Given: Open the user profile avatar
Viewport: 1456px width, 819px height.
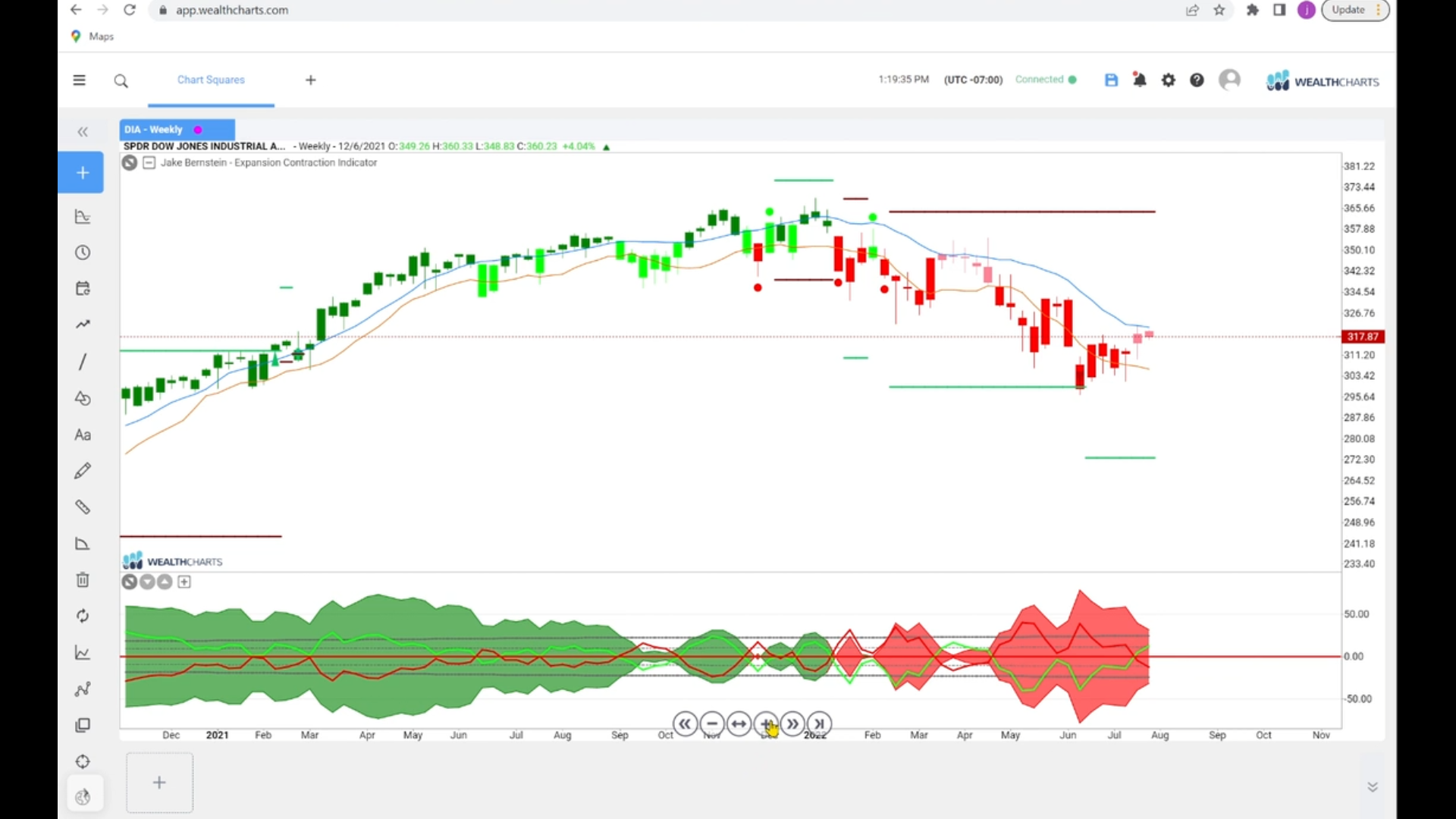Looking at the screenshot, I should point(1229,80).
